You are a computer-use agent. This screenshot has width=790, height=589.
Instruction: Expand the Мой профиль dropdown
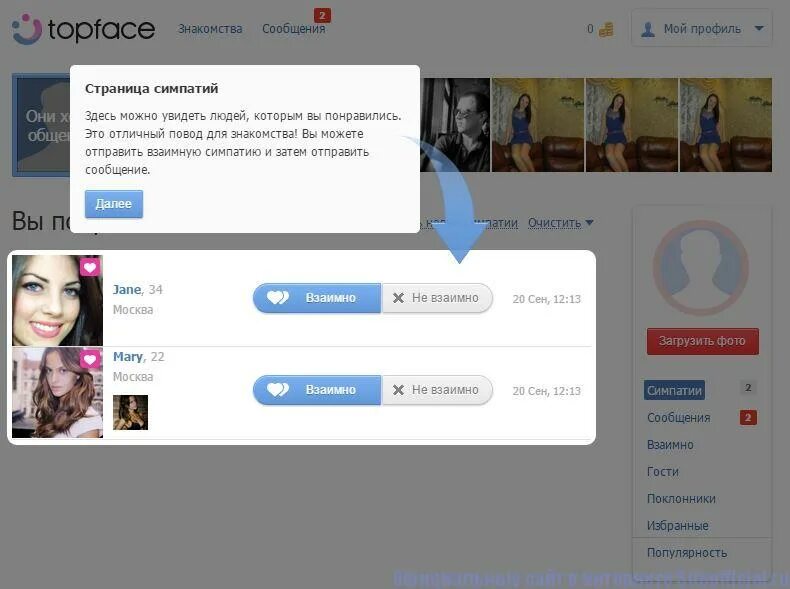(x=701, y=29)
